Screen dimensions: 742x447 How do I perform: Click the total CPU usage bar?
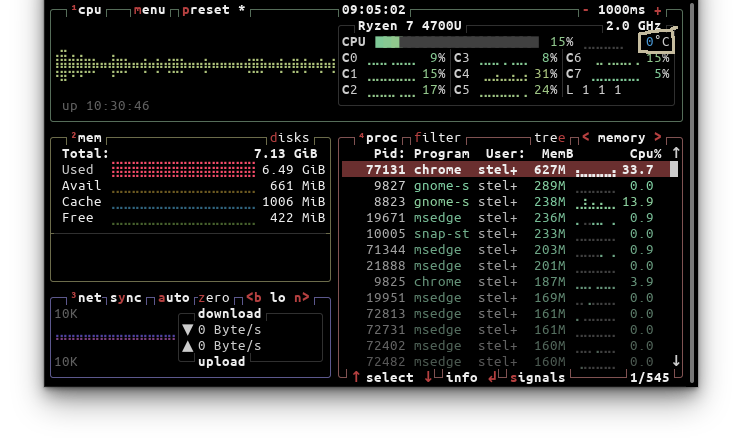[457, 42]
